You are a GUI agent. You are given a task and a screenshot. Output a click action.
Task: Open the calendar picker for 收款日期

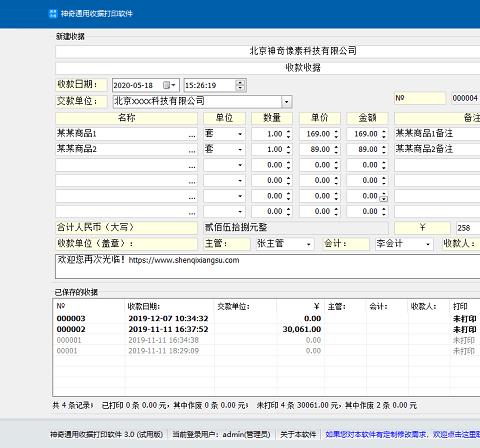click(169, 85)
